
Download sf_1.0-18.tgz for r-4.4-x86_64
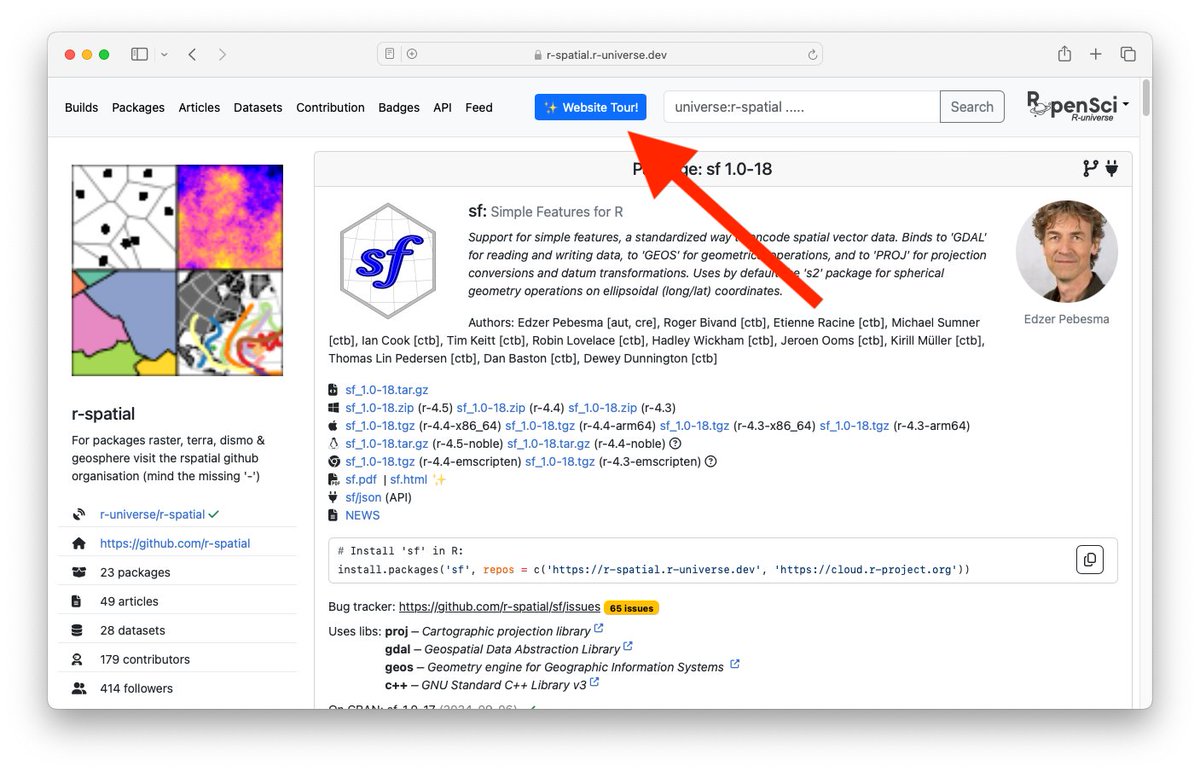click(380, 426)
